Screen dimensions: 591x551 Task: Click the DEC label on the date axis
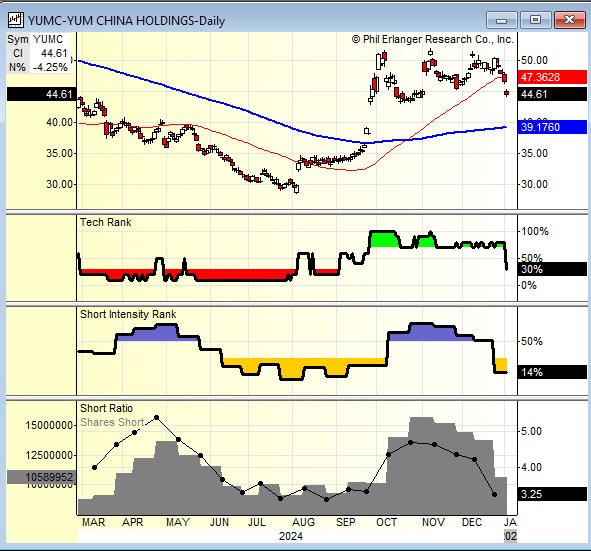point(472,522)
